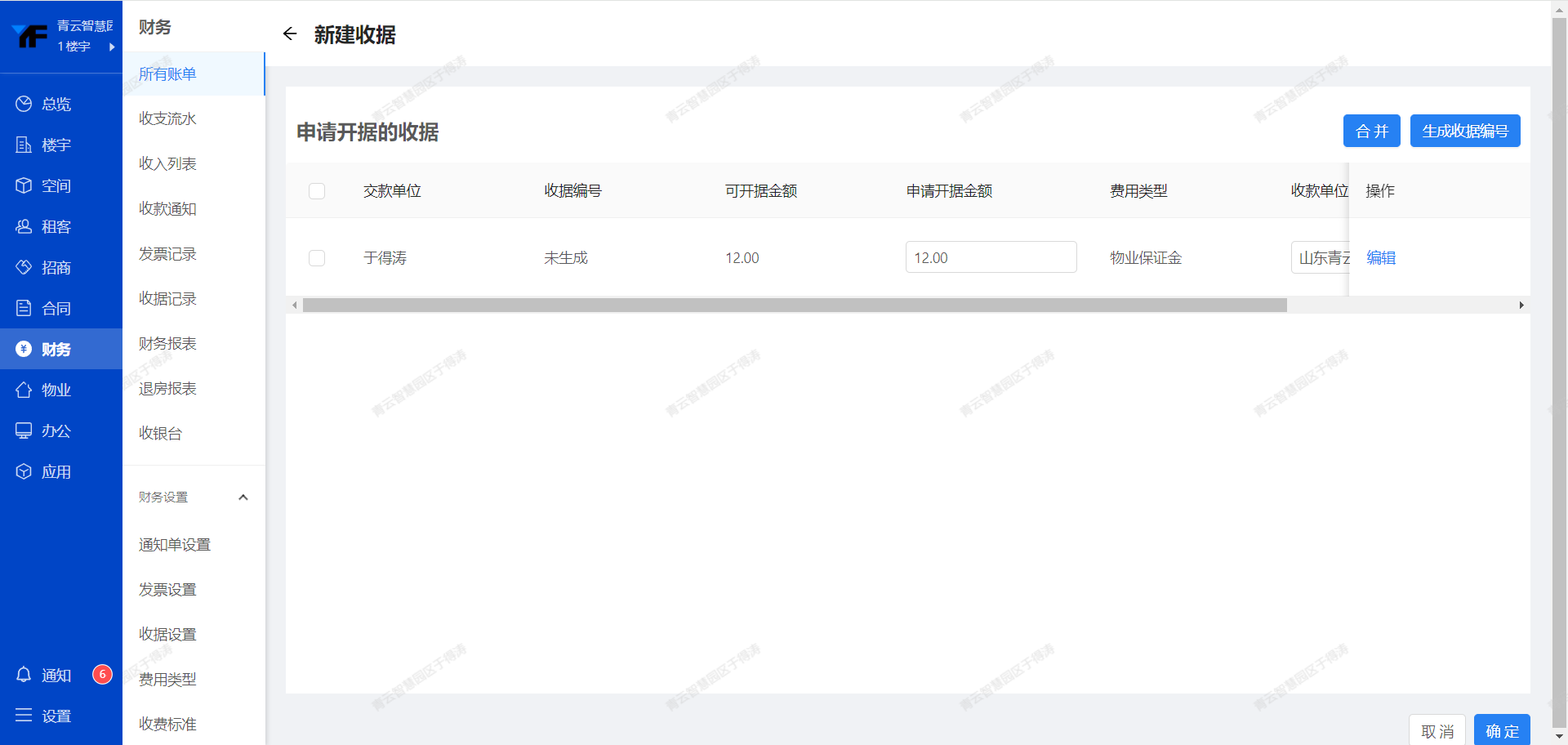Select the 租客 tenant icon

[x=24, y=226]
